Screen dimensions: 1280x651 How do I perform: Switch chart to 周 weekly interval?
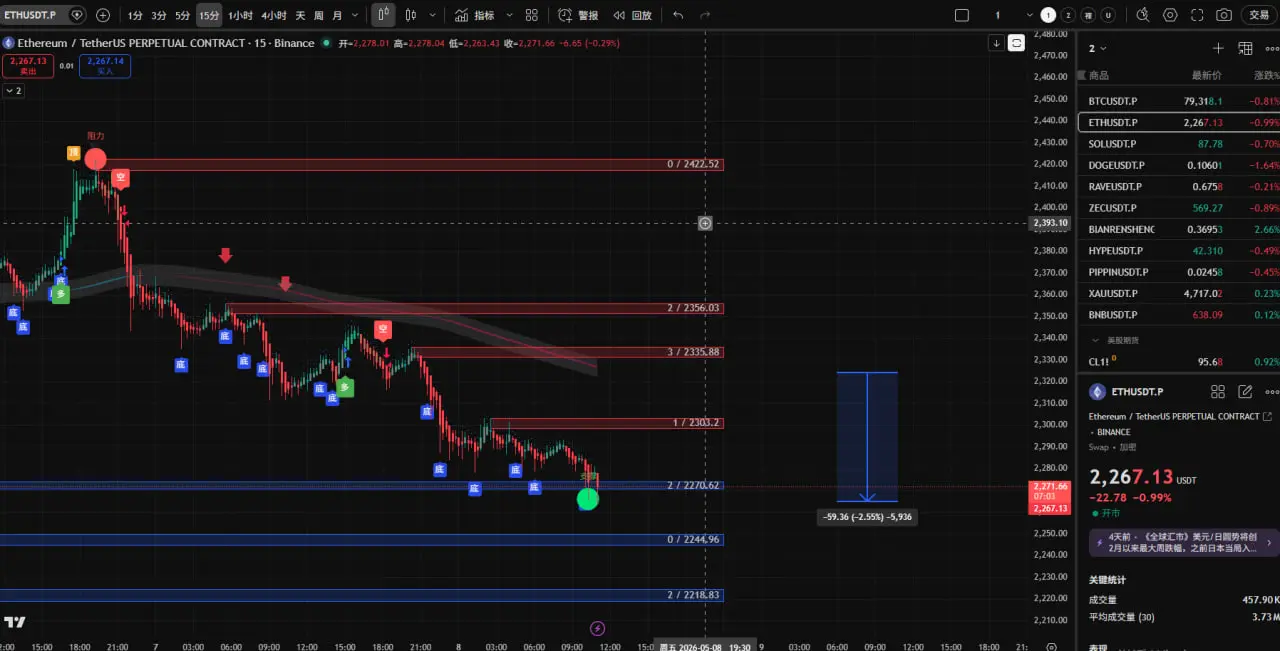point(318,15)
